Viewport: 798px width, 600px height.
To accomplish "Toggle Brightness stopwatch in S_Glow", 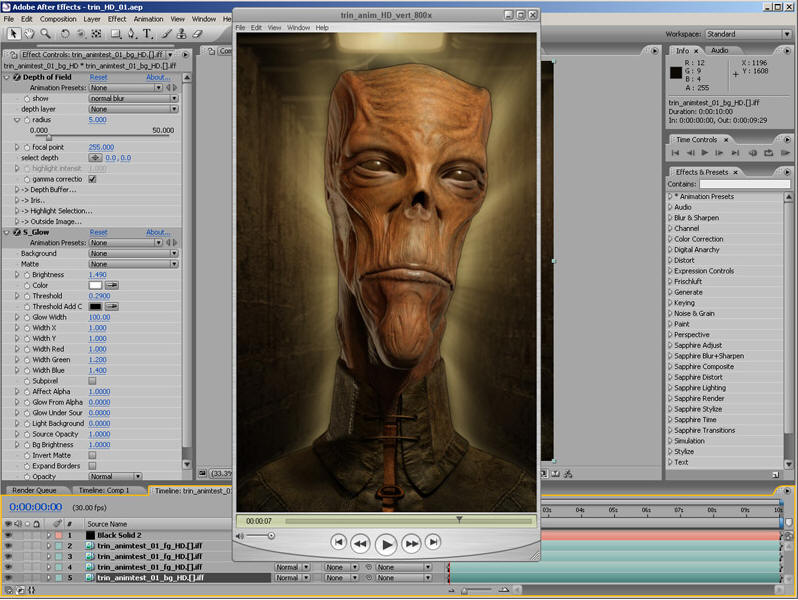I will (x=27, y=275).
